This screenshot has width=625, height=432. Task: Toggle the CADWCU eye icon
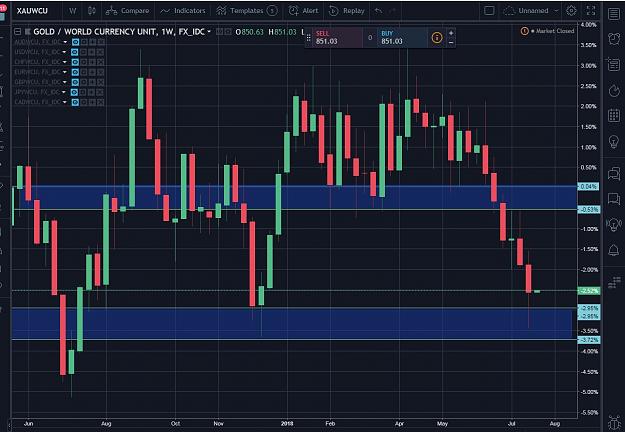pos(75,102)
